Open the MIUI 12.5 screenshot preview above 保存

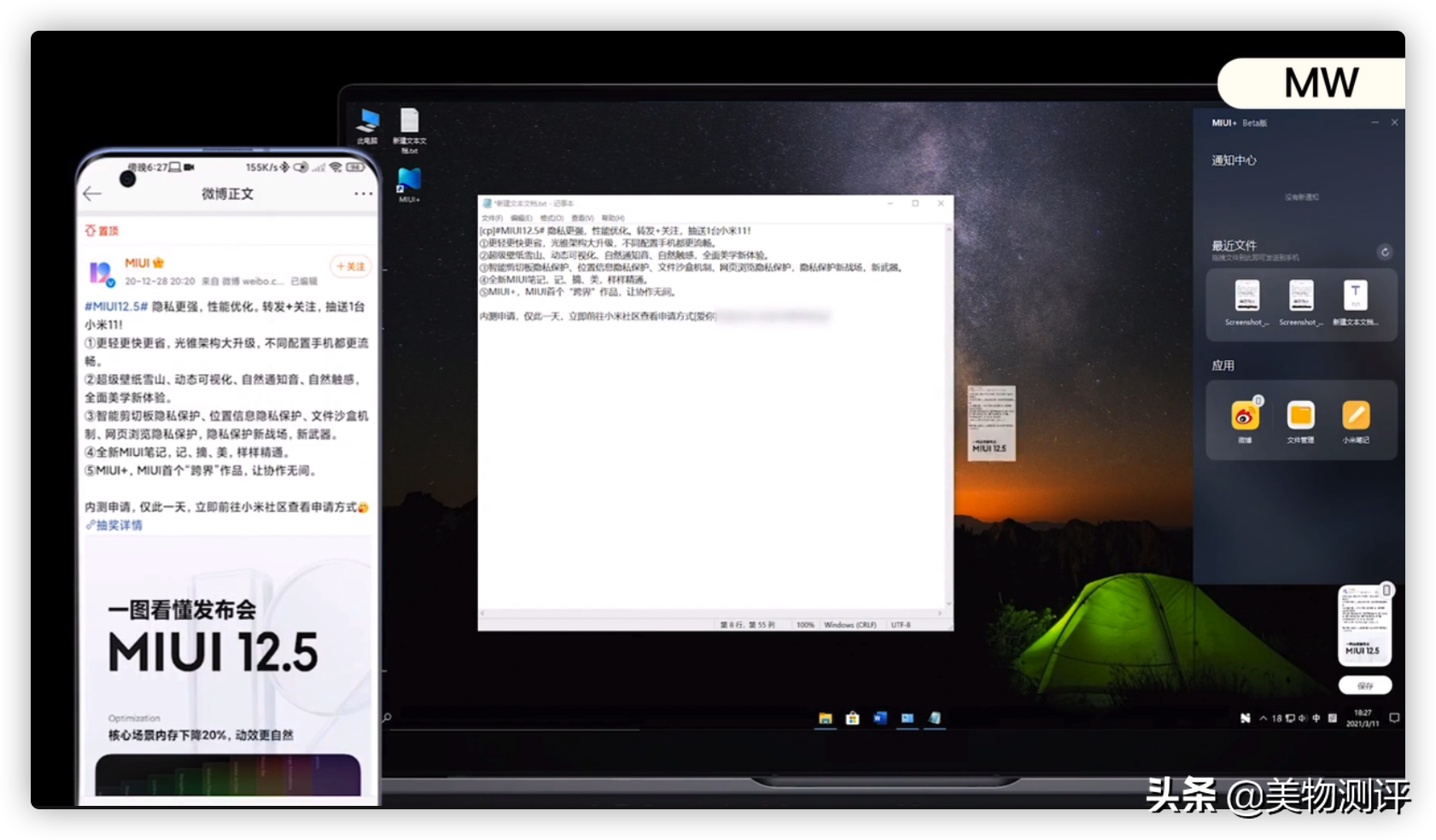[1363, 625]
